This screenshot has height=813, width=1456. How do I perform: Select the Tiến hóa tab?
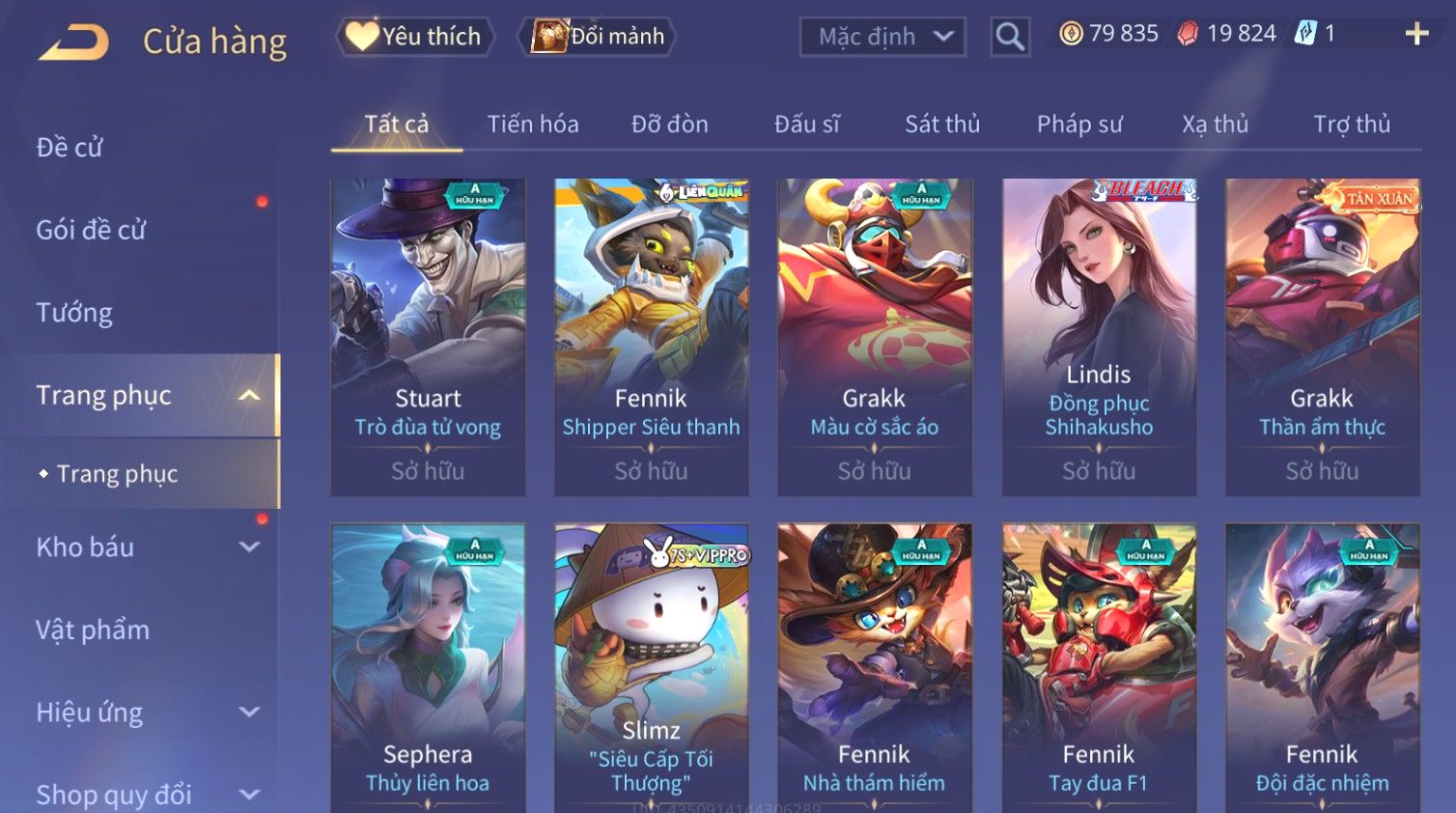pos(532,125)
